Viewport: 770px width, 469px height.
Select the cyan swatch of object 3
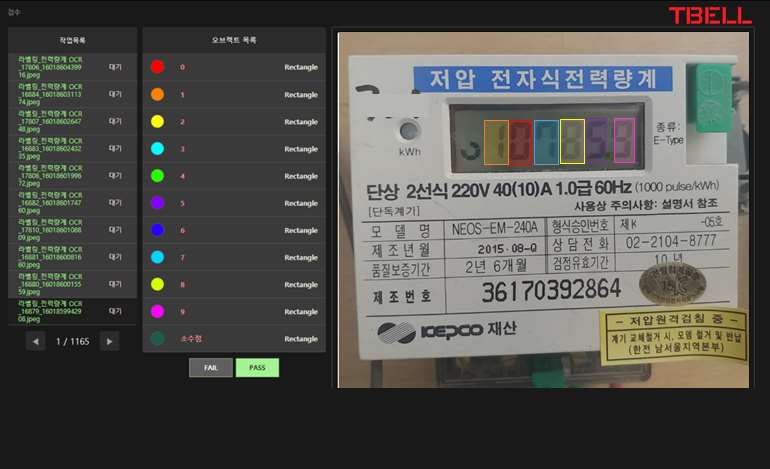click(158, 148)
